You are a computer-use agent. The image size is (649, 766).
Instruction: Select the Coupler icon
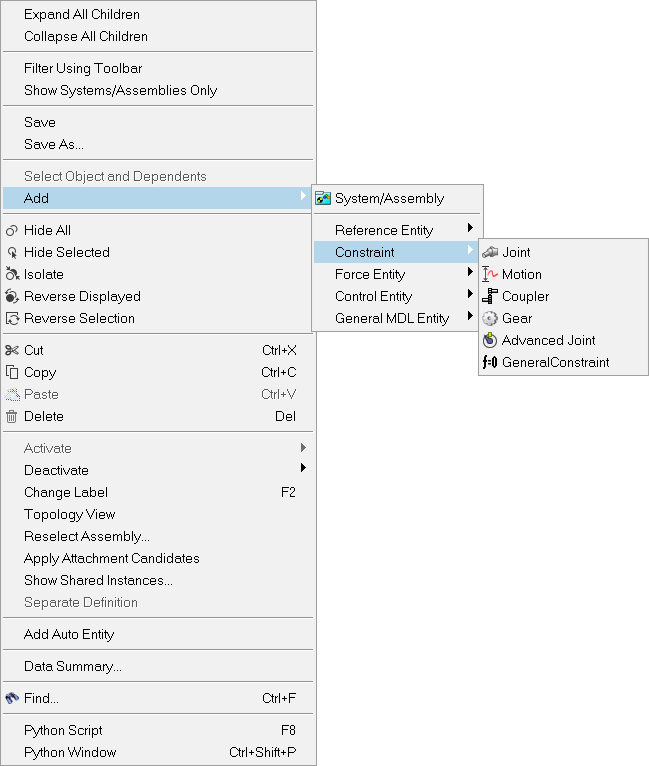(490, 296)
